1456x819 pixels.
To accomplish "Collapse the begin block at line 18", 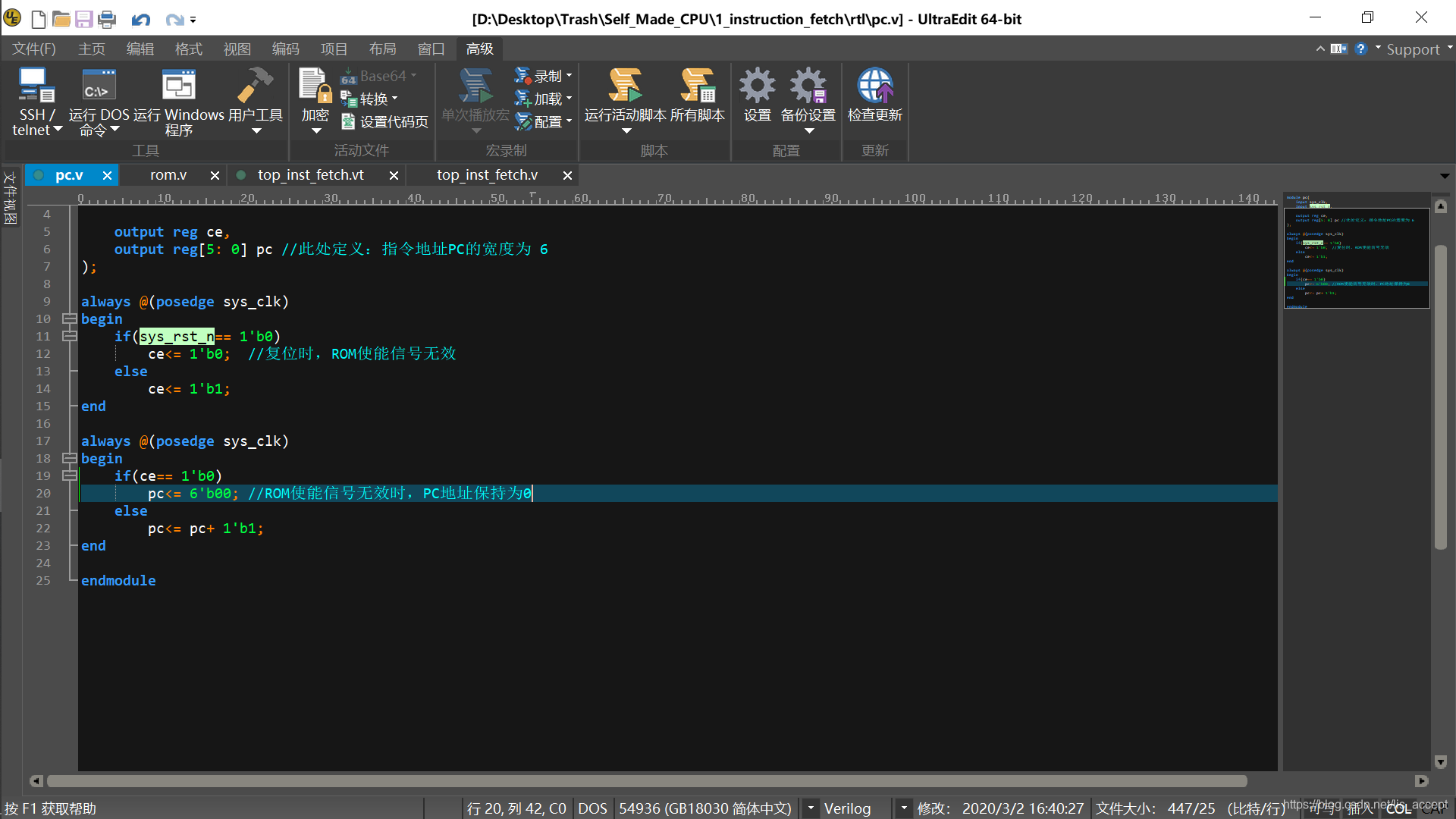I will pos(69,459).
